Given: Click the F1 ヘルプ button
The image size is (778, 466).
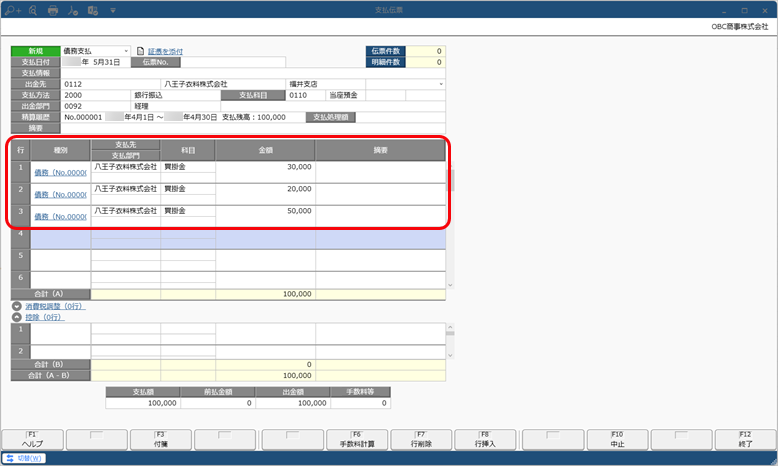Looking at the screenshot, I should click(x=33, y=440).
